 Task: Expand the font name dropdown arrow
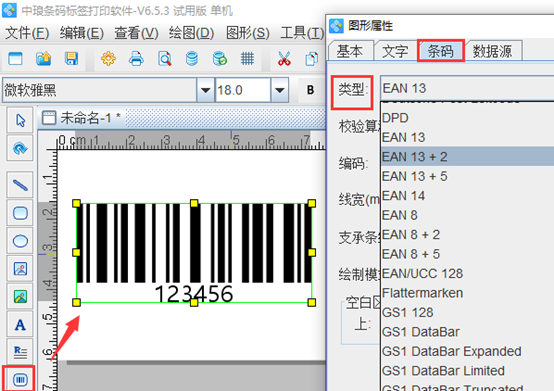pyautogui.click(x=205, y=90)
